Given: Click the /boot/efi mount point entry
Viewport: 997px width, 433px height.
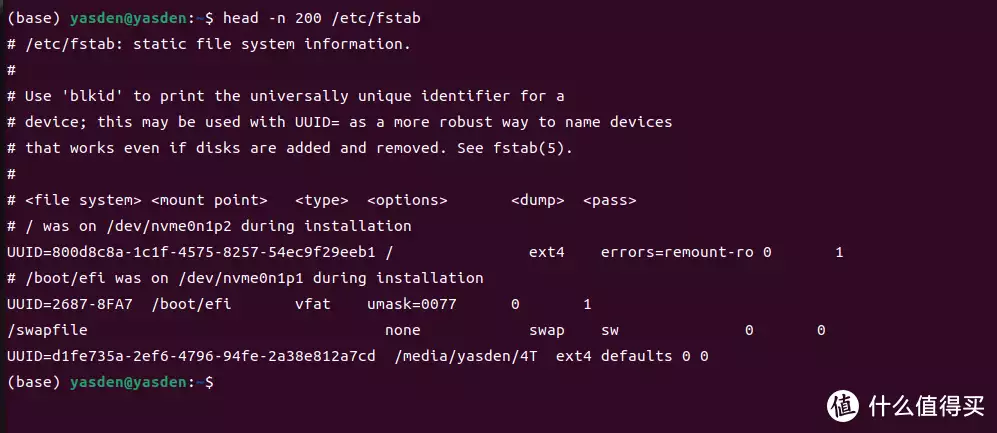Looking at the screenshot, I should pos(191,304).
